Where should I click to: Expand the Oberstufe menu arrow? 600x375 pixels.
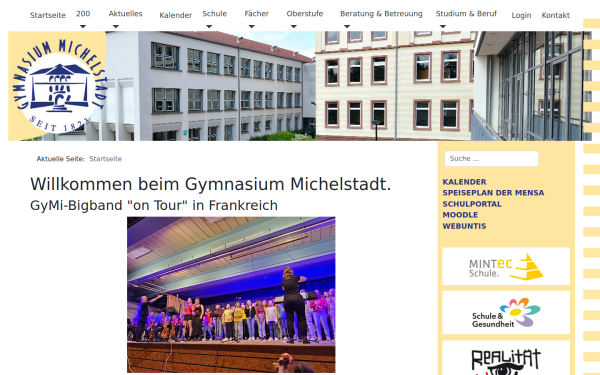pyautogui.click(x=293, y=26)
